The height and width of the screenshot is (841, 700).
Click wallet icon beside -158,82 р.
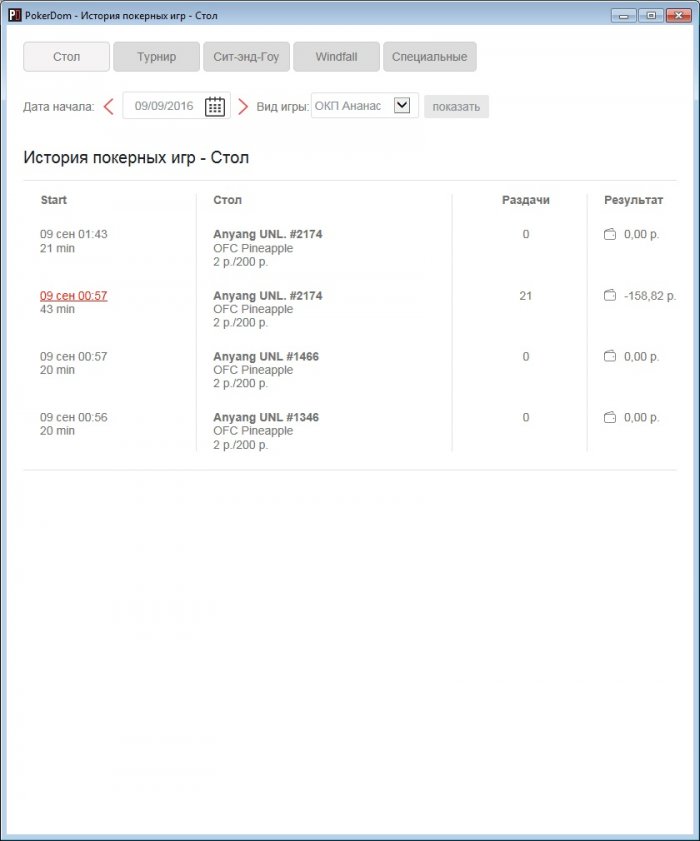click(x=610, y=296)
